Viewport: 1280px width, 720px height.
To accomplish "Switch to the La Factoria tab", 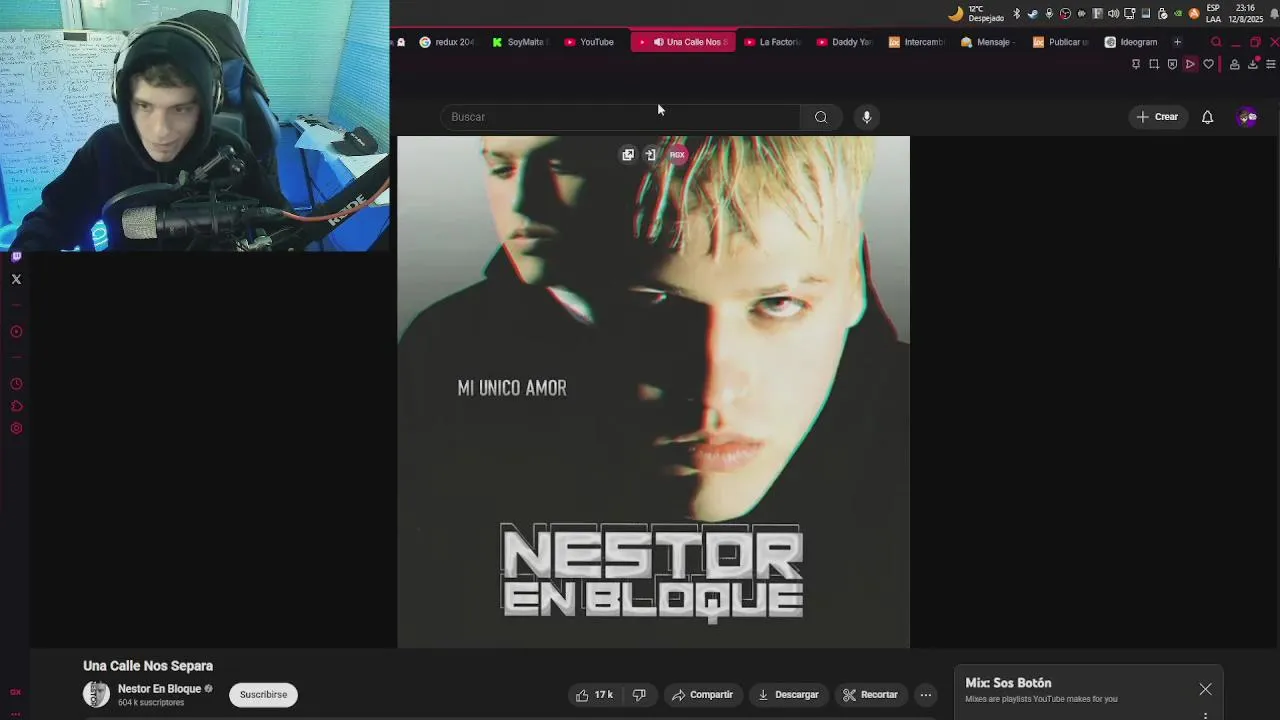I will pos(773,42).
